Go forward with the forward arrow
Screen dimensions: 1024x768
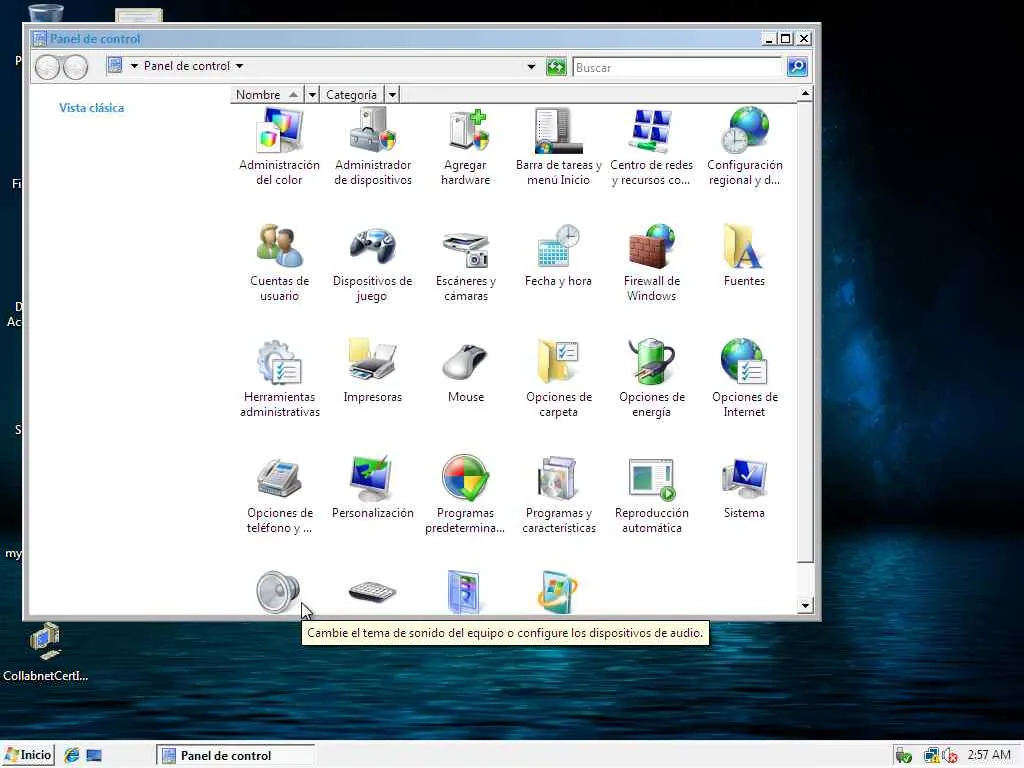point(76,67)
